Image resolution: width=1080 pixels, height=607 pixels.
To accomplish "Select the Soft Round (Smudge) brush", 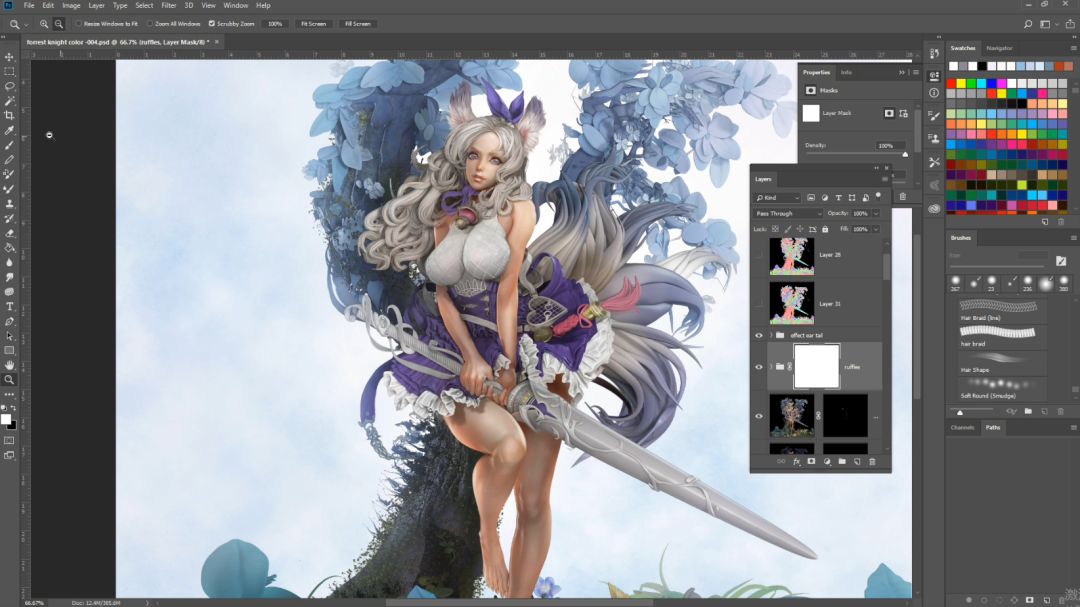I will pos(1002,389).
